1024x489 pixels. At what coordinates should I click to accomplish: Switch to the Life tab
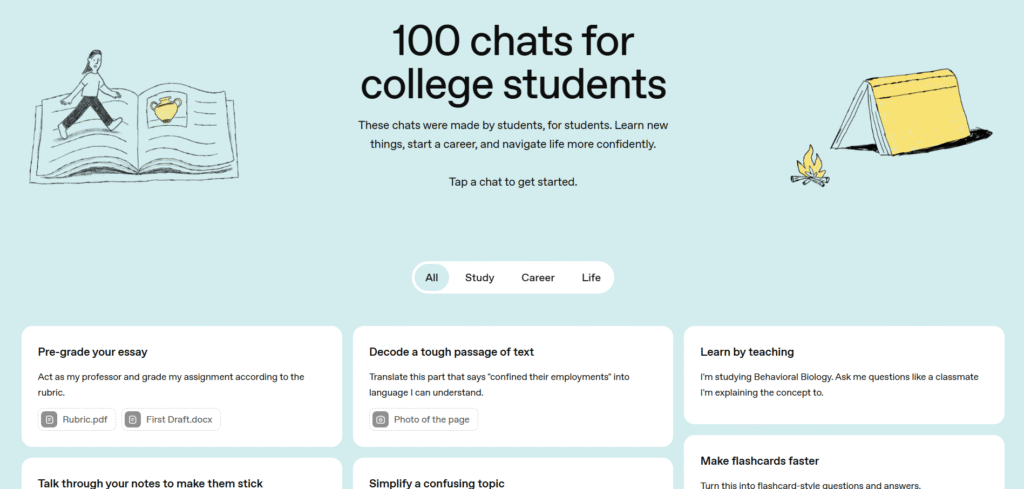point(591,277)
